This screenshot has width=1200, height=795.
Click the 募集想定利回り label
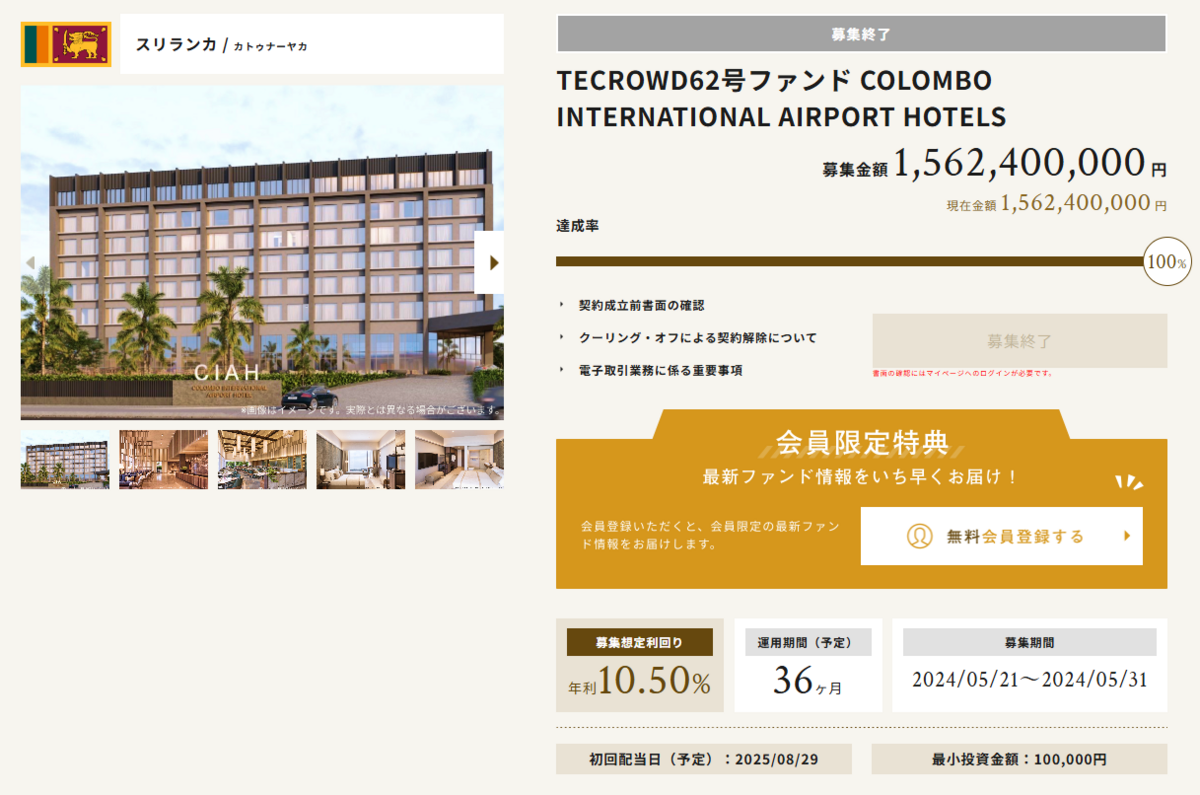coord(640,642)
